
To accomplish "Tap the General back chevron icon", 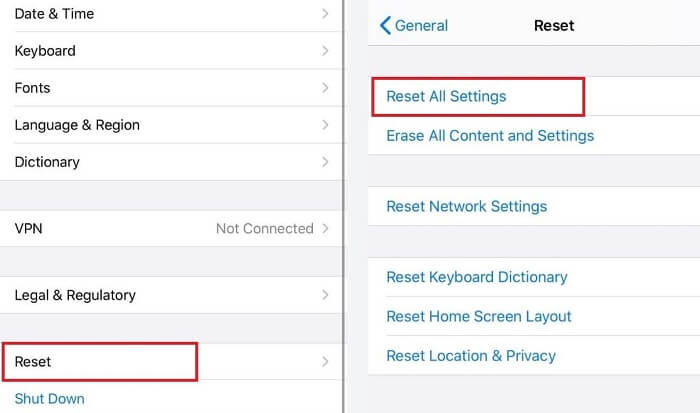I will 385,26.
